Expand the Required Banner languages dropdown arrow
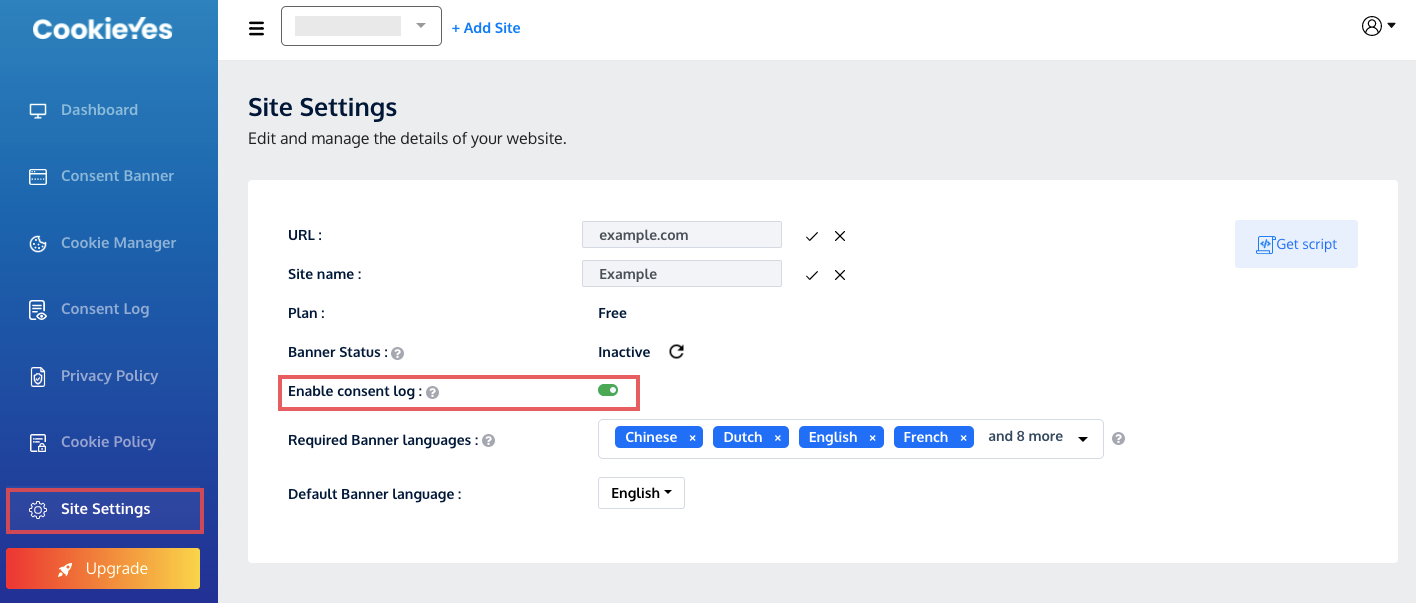The width and height of the screenshot is (1416, 603). [1083, 439]
